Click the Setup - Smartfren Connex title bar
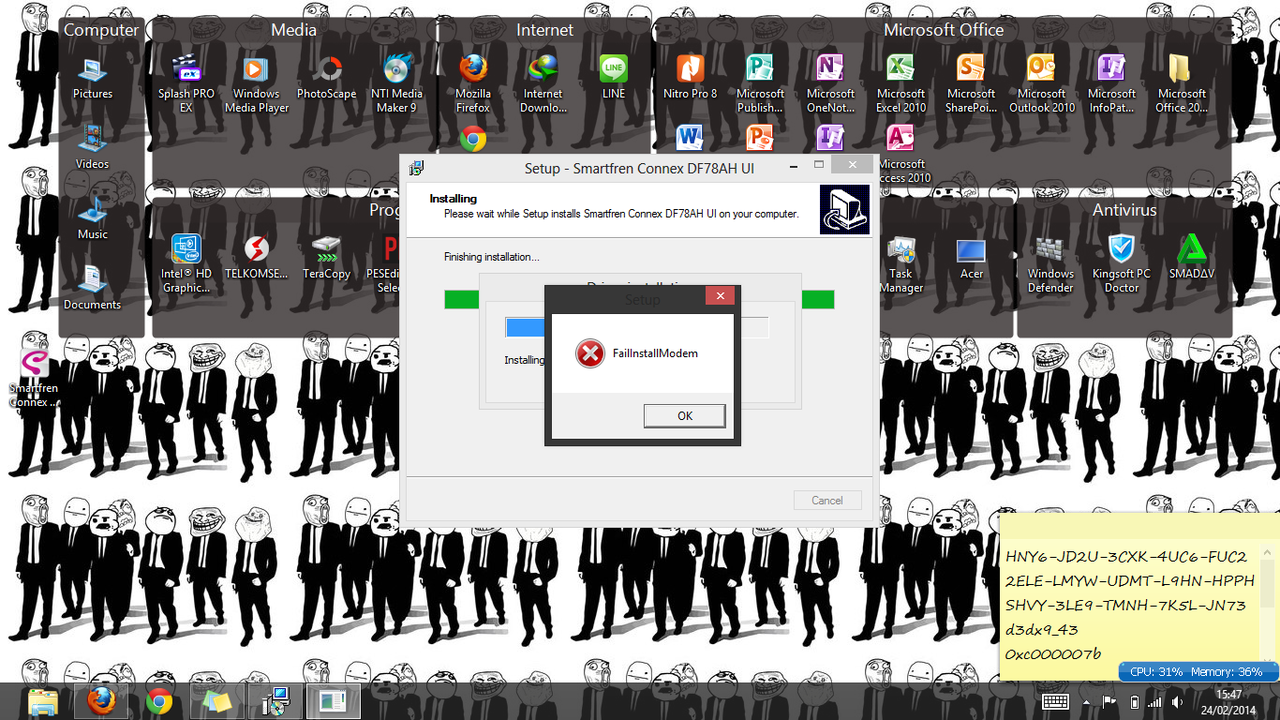Image resolution: width=1280 pixels, height=720 pixels. click(x=639, y=168)
